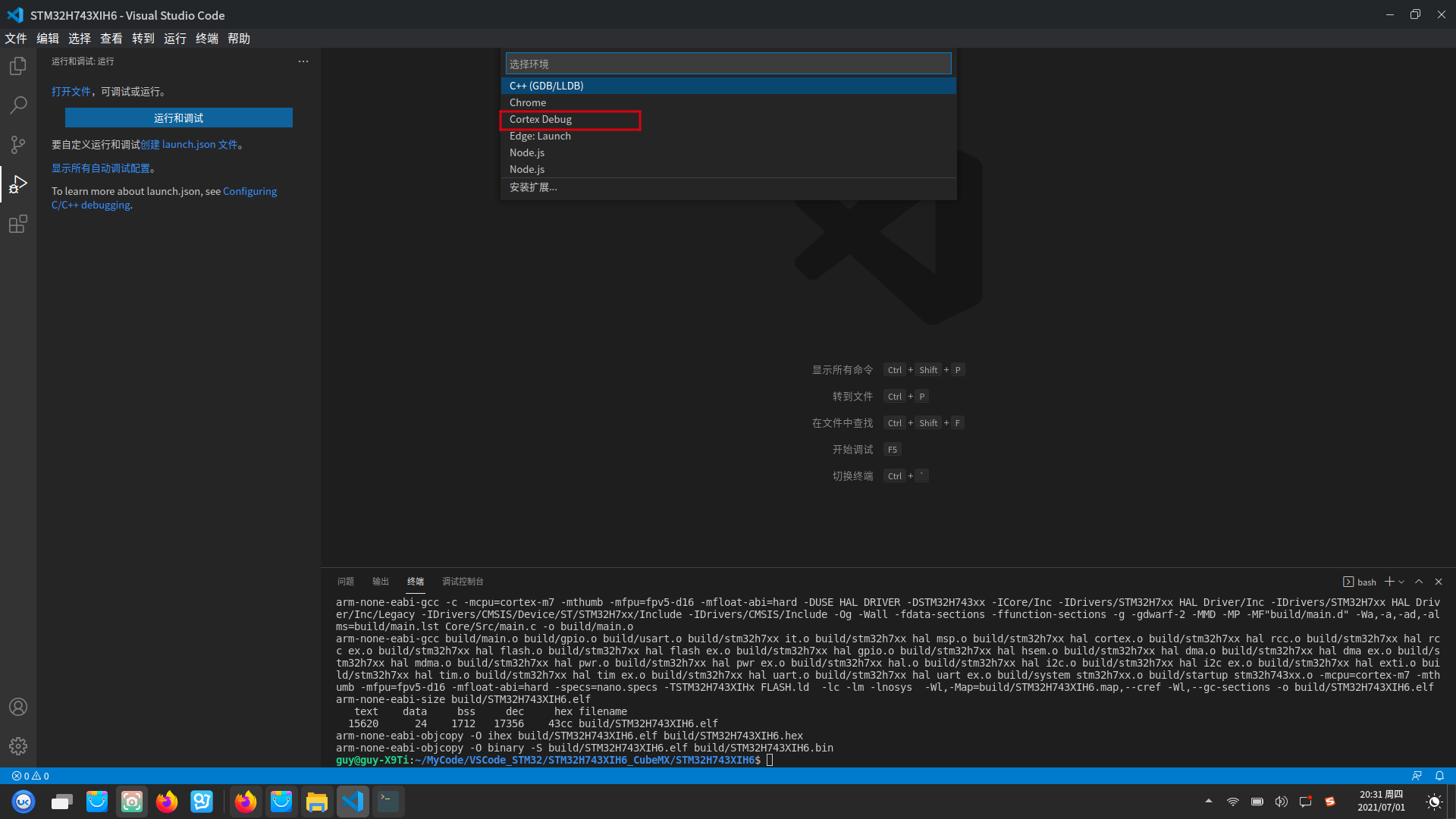Open the Manage gear in activity bar

point(18,746)
